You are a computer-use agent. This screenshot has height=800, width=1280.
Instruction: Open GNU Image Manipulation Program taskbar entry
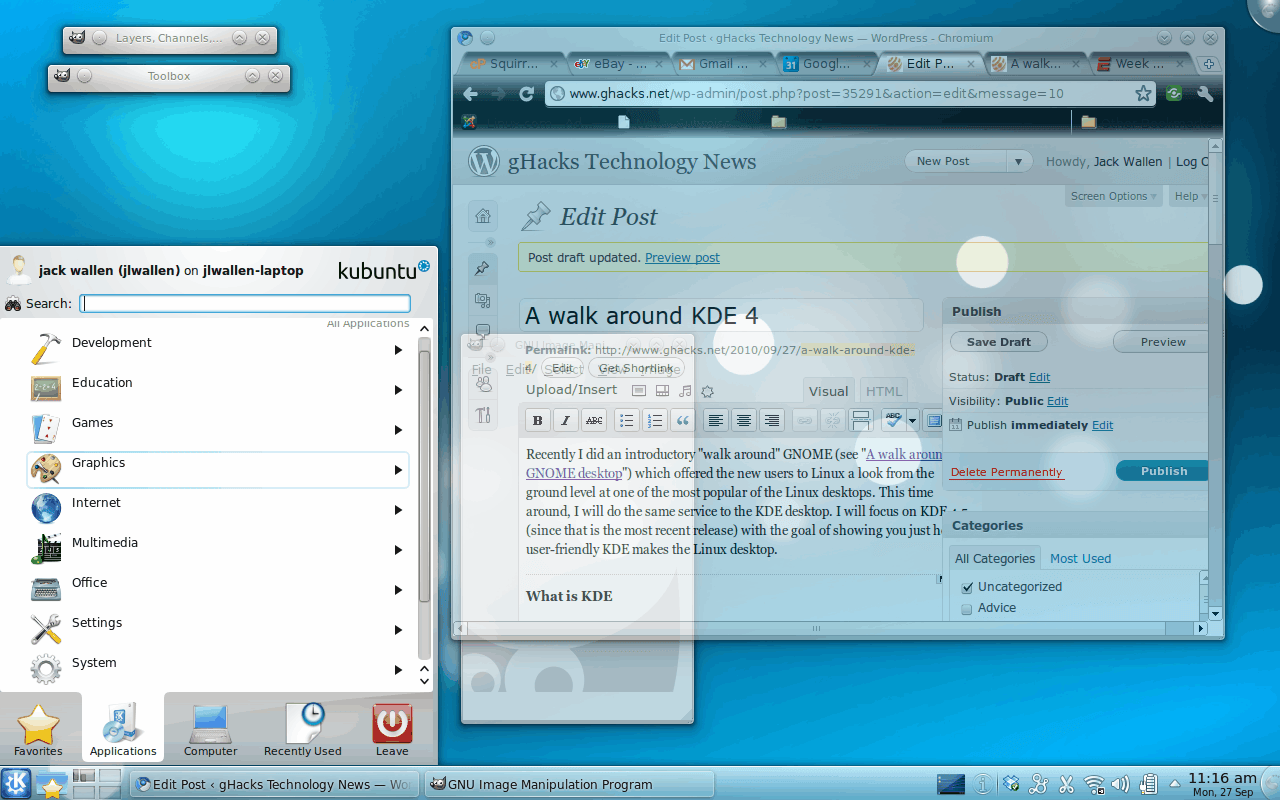[x=569, y=784]
